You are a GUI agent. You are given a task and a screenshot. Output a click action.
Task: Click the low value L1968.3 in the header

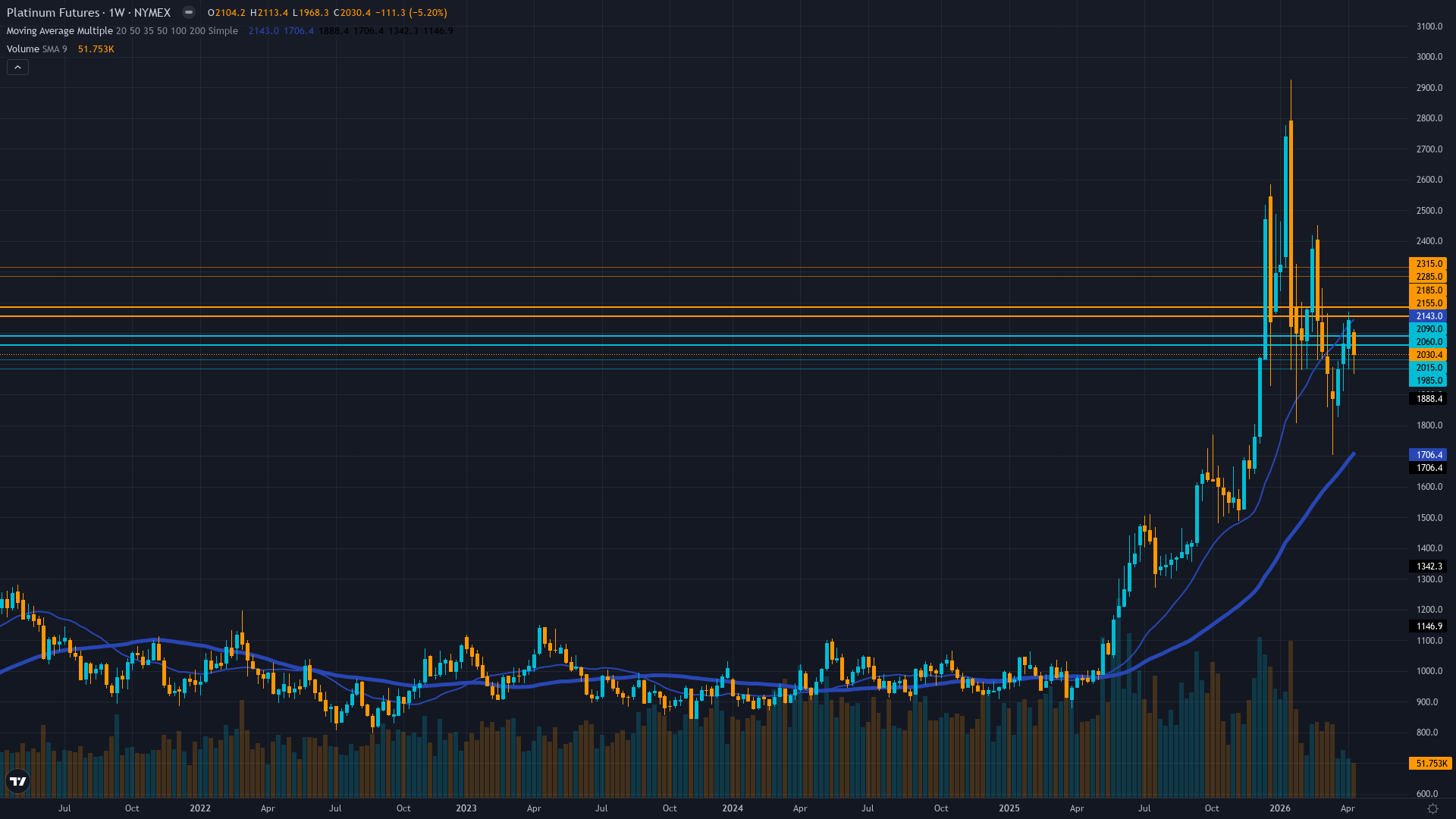coord(311,13)
